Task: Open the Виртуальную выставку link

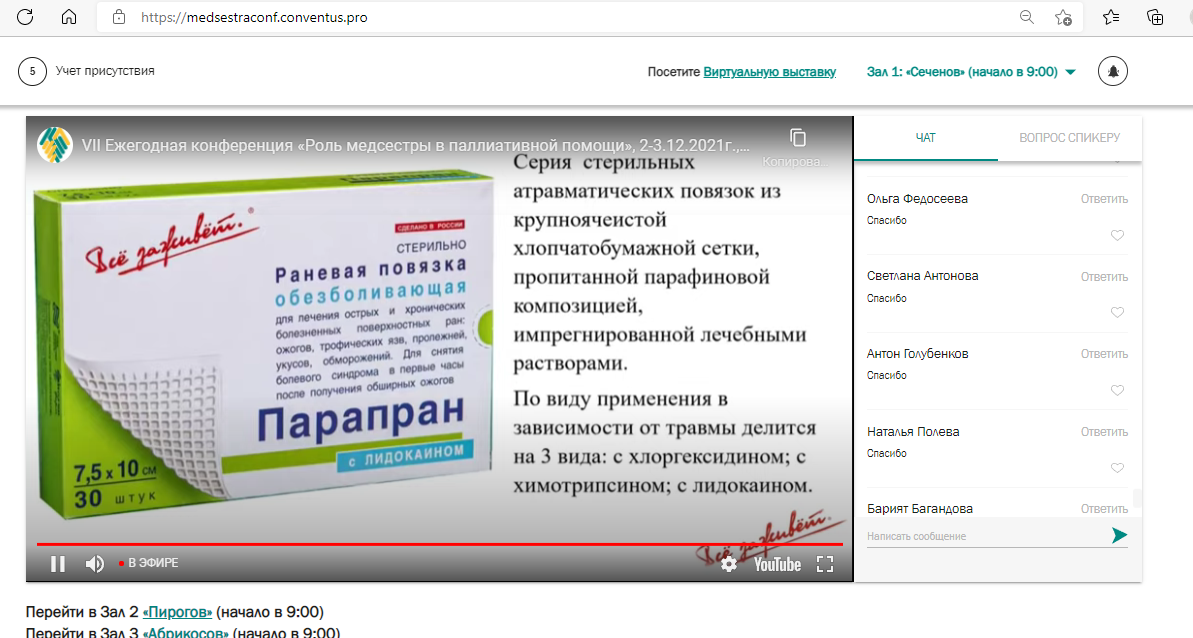Action: (x=769, y=71)
